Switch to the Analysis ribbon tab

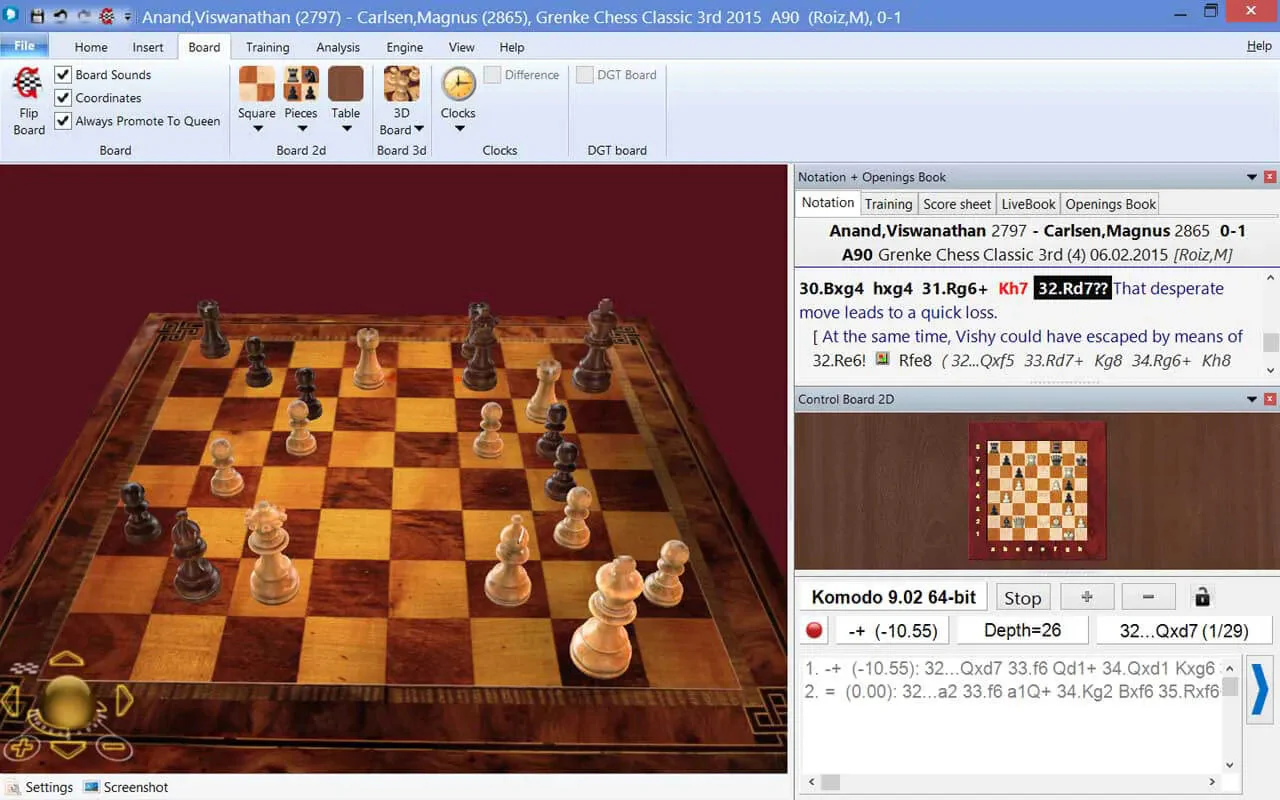coord(338,47)
